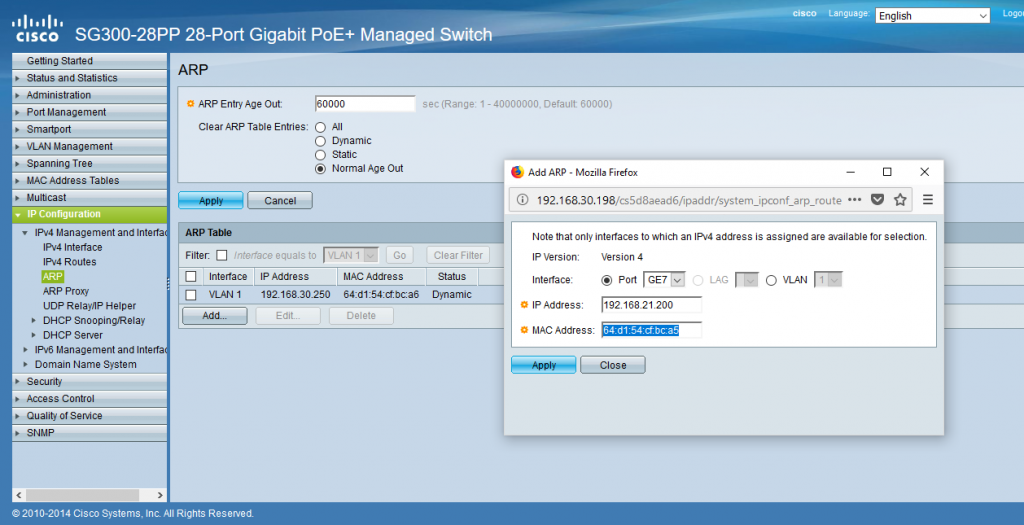Open the Smartport menu
The height and width of the screenshot is (525, 1024).
click(89, 129)
